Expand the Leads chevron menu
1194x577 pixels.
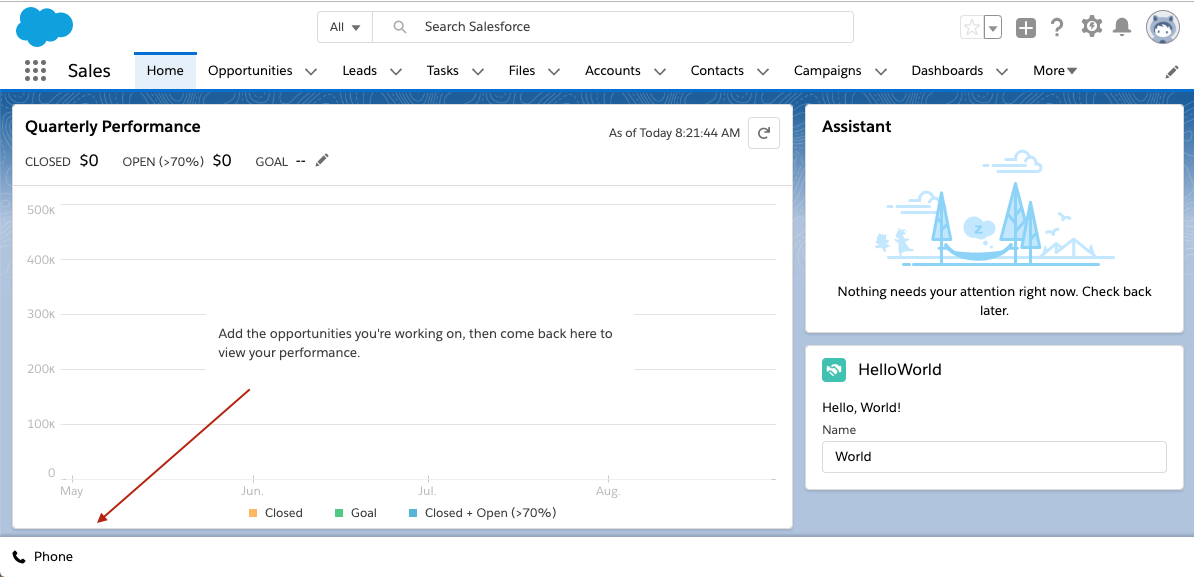tap(396, 72)
